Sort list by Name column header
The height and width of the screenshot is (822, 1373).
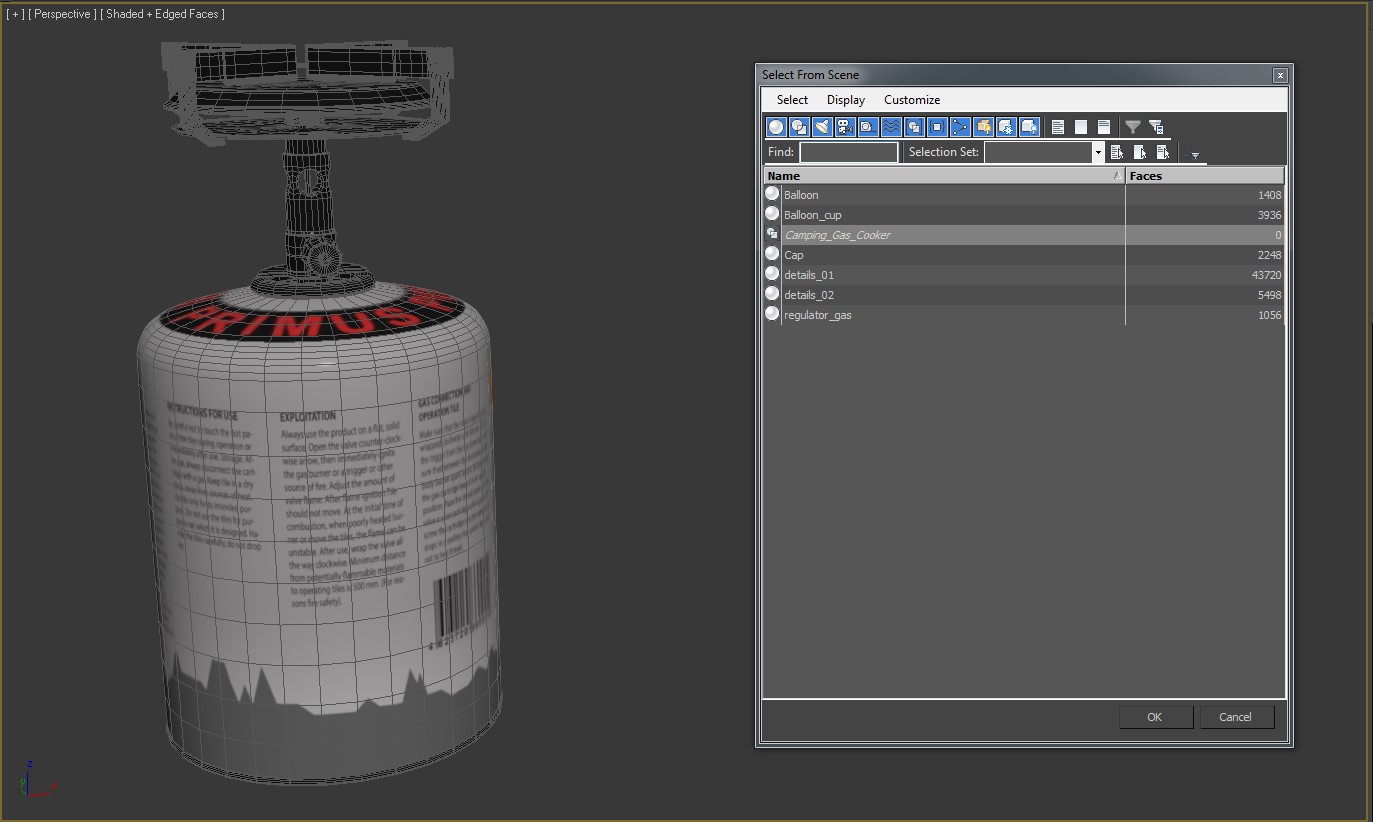point(944,176)
